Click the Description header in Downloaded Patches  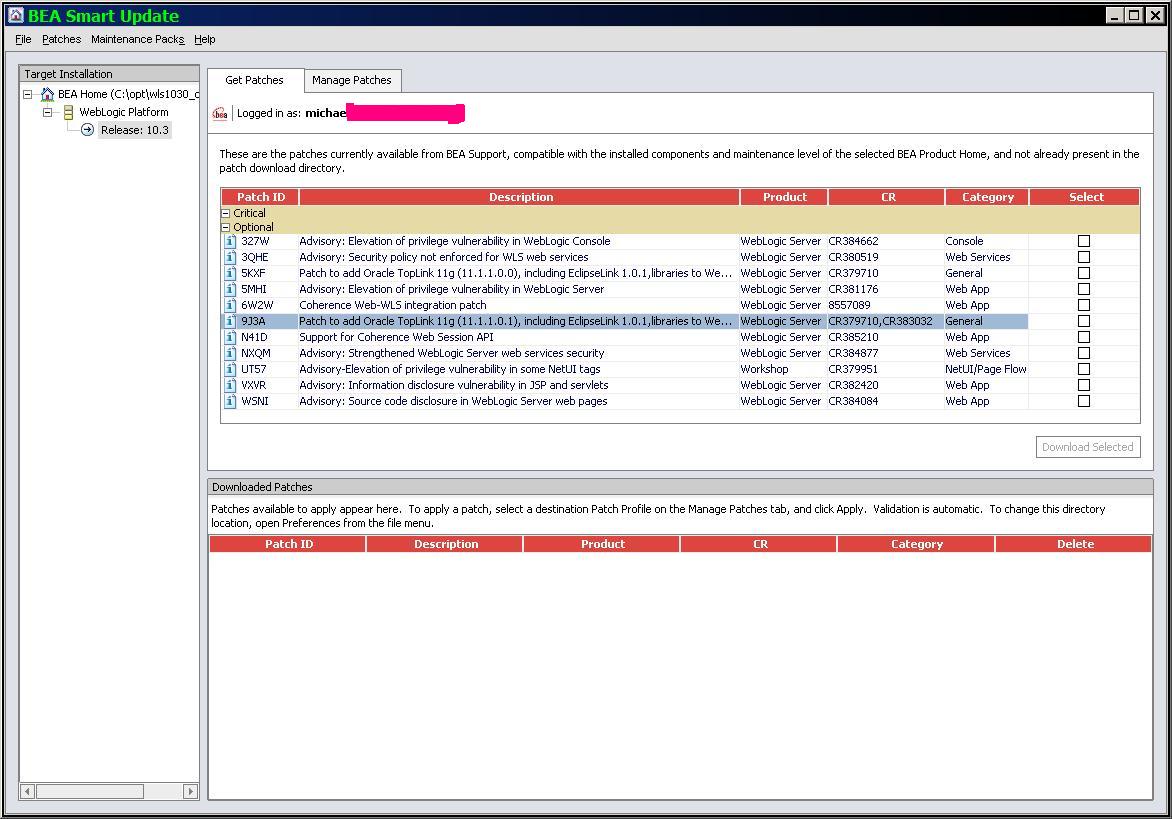445,544
